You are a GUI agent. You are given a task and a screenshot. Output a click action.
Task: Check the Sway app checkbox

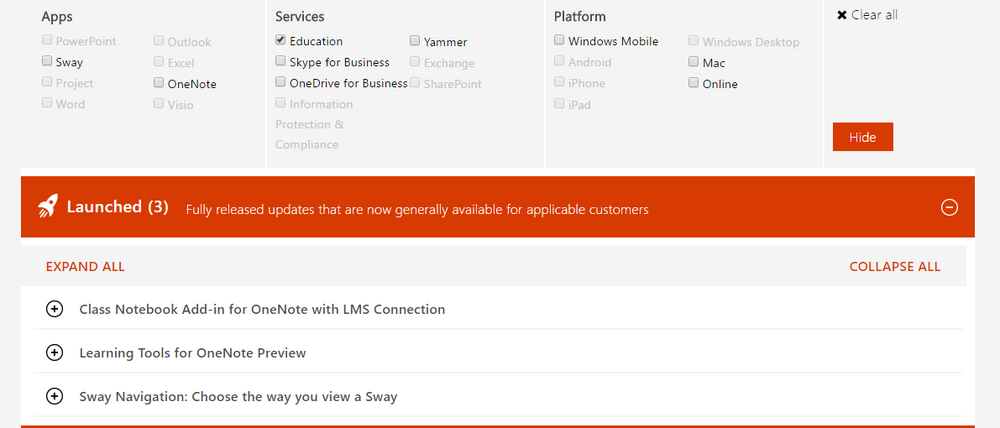coord(47,61)
